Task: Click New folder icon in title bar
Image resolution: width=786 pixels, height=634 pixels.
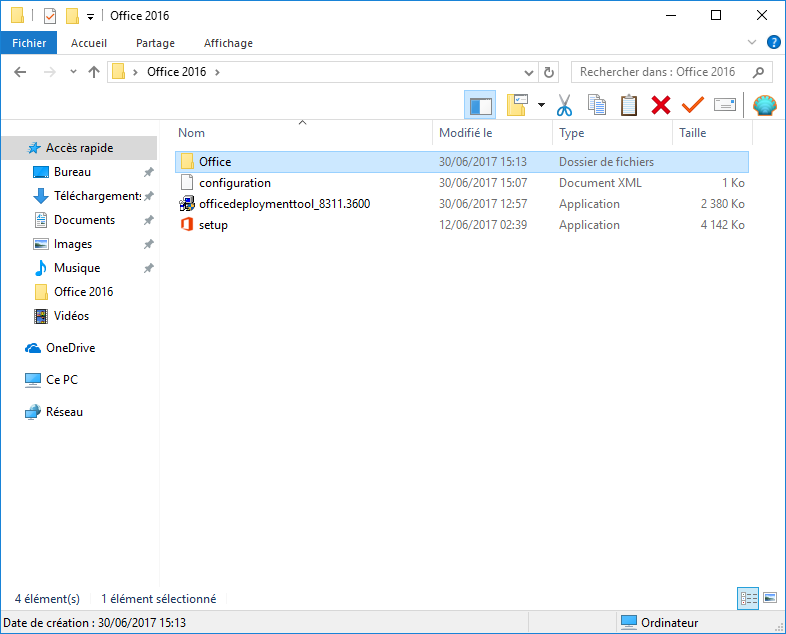Action: click(73, 16)
